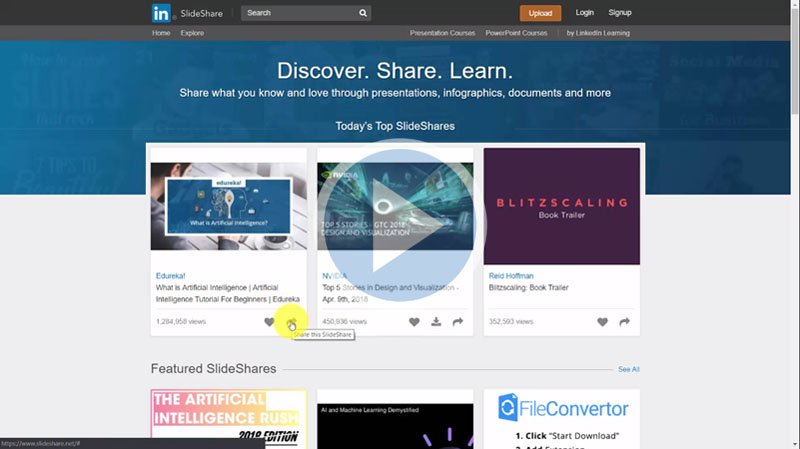
Task: Share the Edureka Artificial Intelligence slideshare
Action: 291,322
